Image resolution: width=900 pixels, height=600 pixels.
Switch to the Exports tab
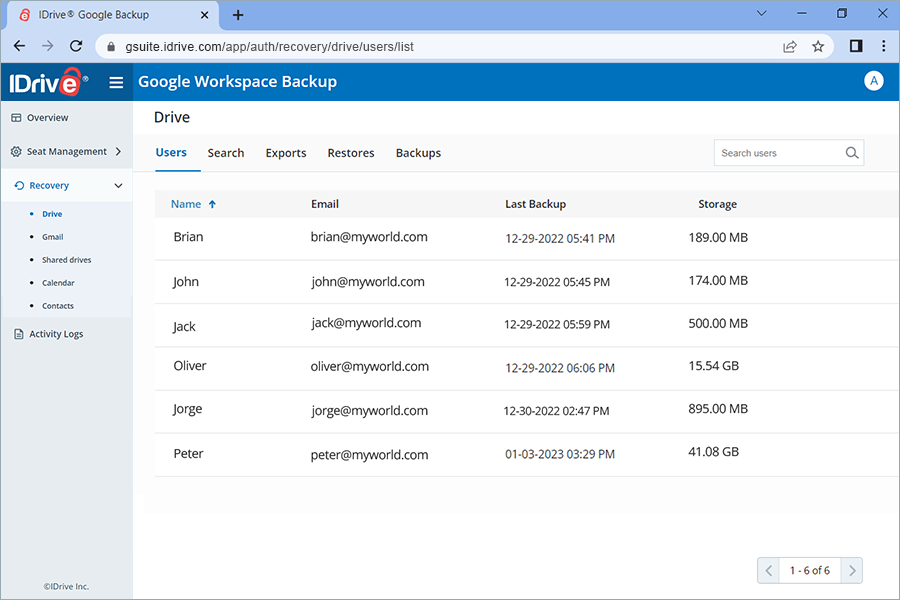[x=286, y=153]
